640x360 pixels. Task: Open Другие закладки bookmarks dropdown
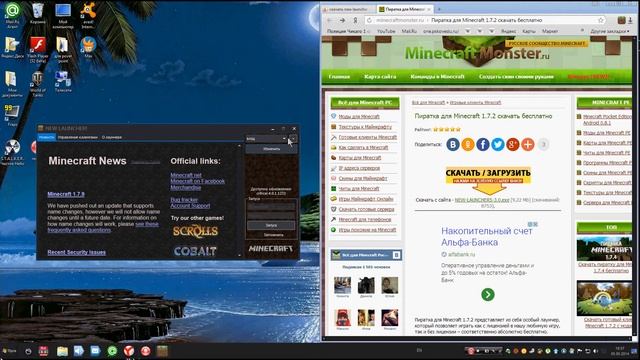610,31
